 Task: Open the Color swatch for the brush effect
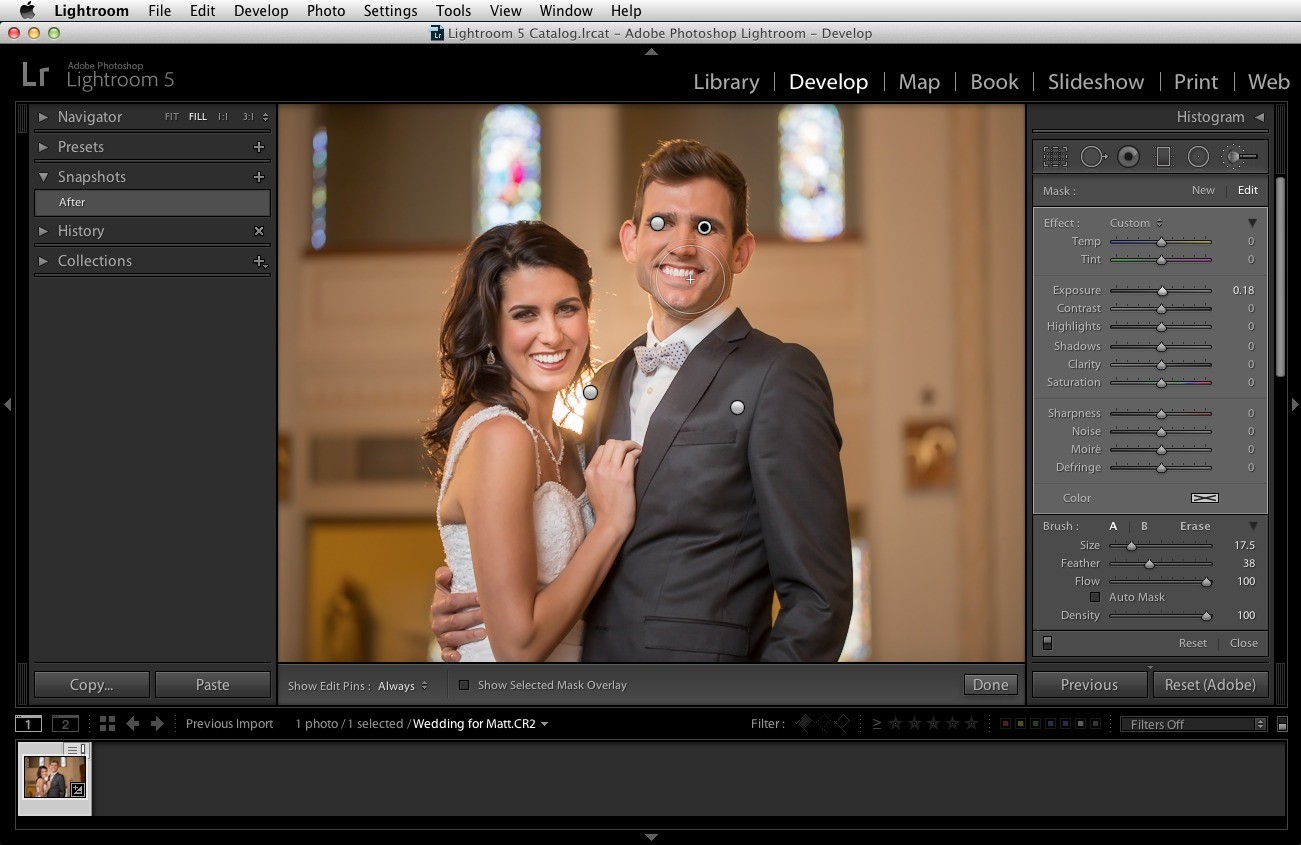[x=1205, y=498]
